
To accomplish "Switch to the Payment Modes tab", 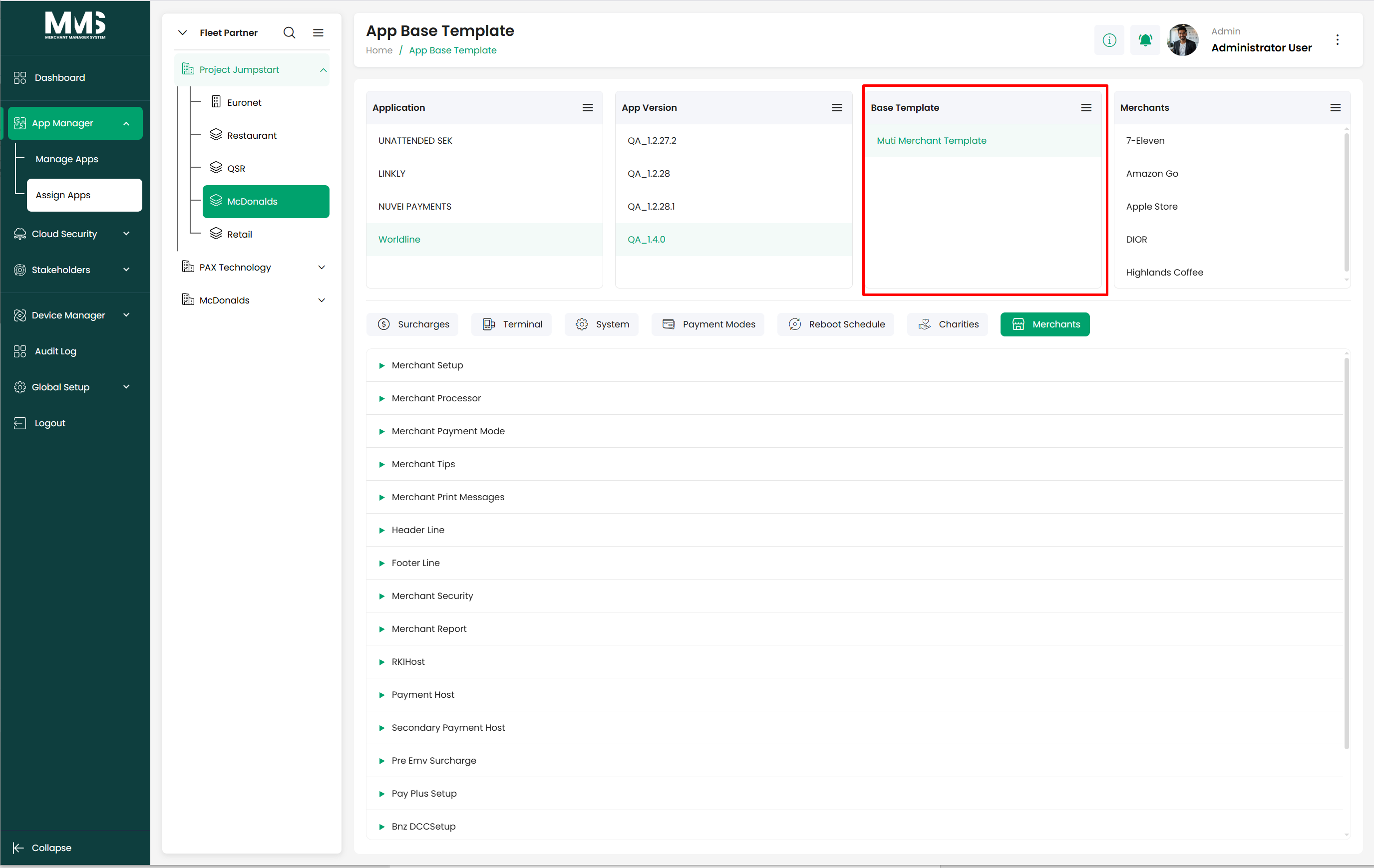I will click(x=708, y=324).
